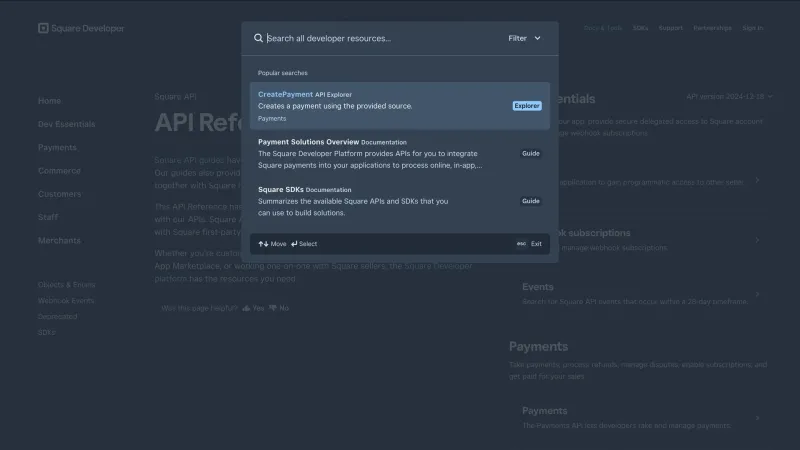Open Payment Solutions Overview documentation result
Viewport: 800px width, 450px height.
coord(399,153)
